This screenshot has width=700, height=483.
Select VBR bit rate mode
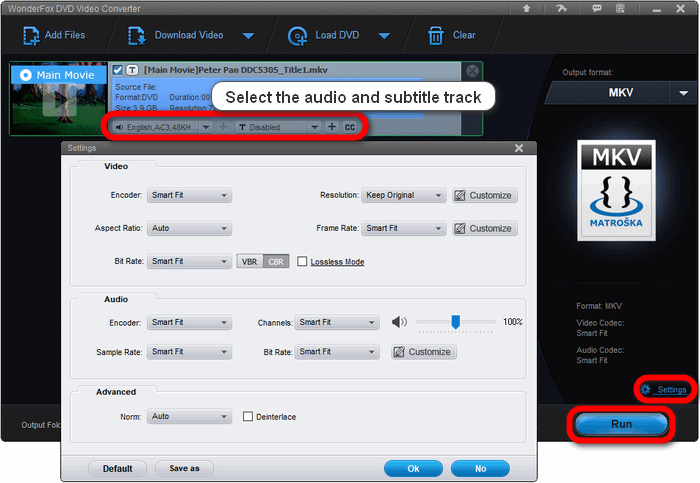point(250,262)
